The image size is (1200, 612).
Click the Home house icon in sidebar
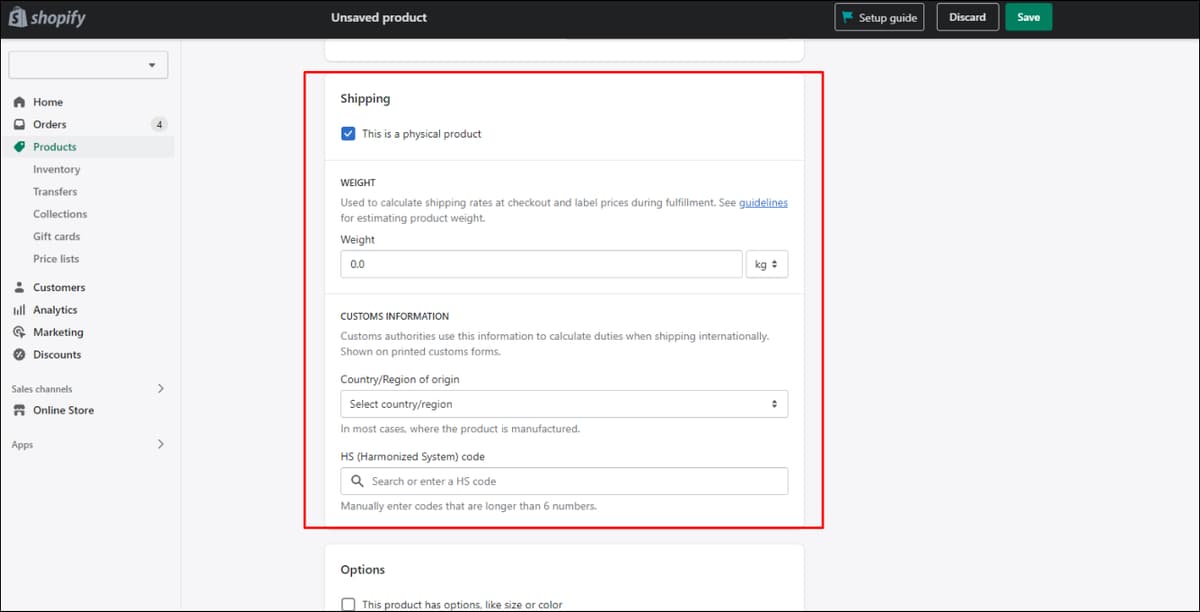(19, 102)
